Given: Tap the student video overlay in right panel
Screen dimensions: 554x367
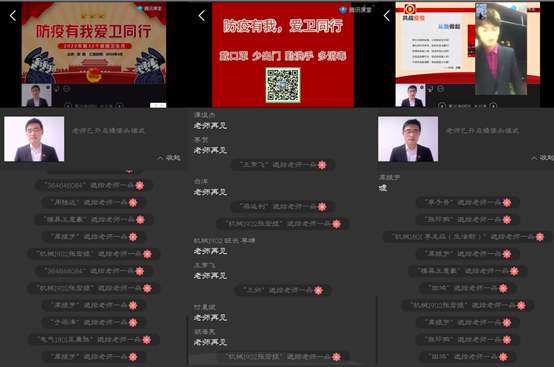Looking at the screenshot, I should coord(501,49).
